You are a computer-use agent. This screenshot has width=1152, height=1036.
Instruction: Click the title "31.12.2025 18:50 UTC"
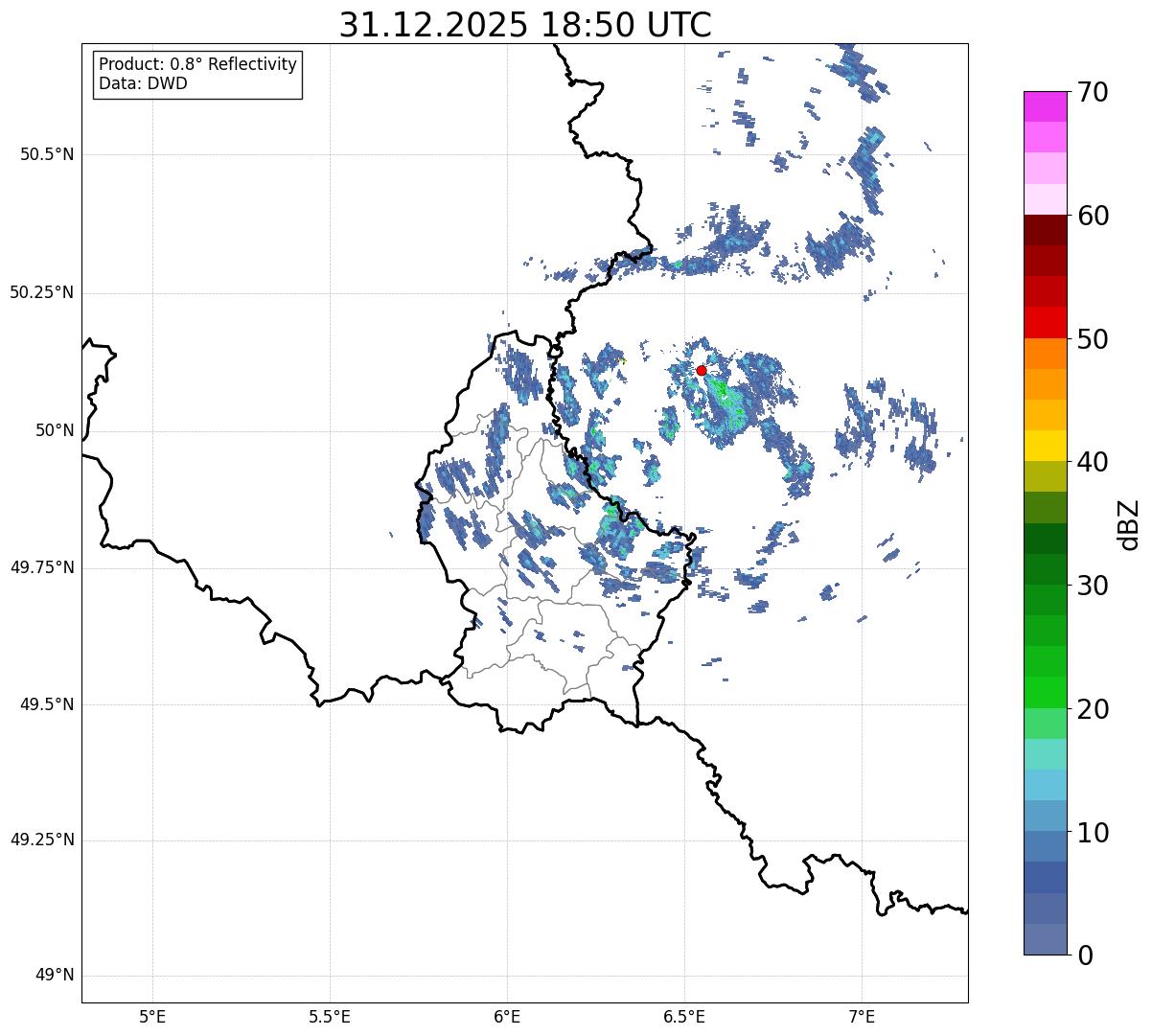tap(525, 25)
